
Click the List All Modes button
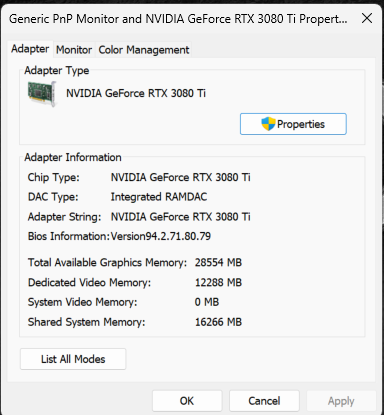(x=73, y=359)
